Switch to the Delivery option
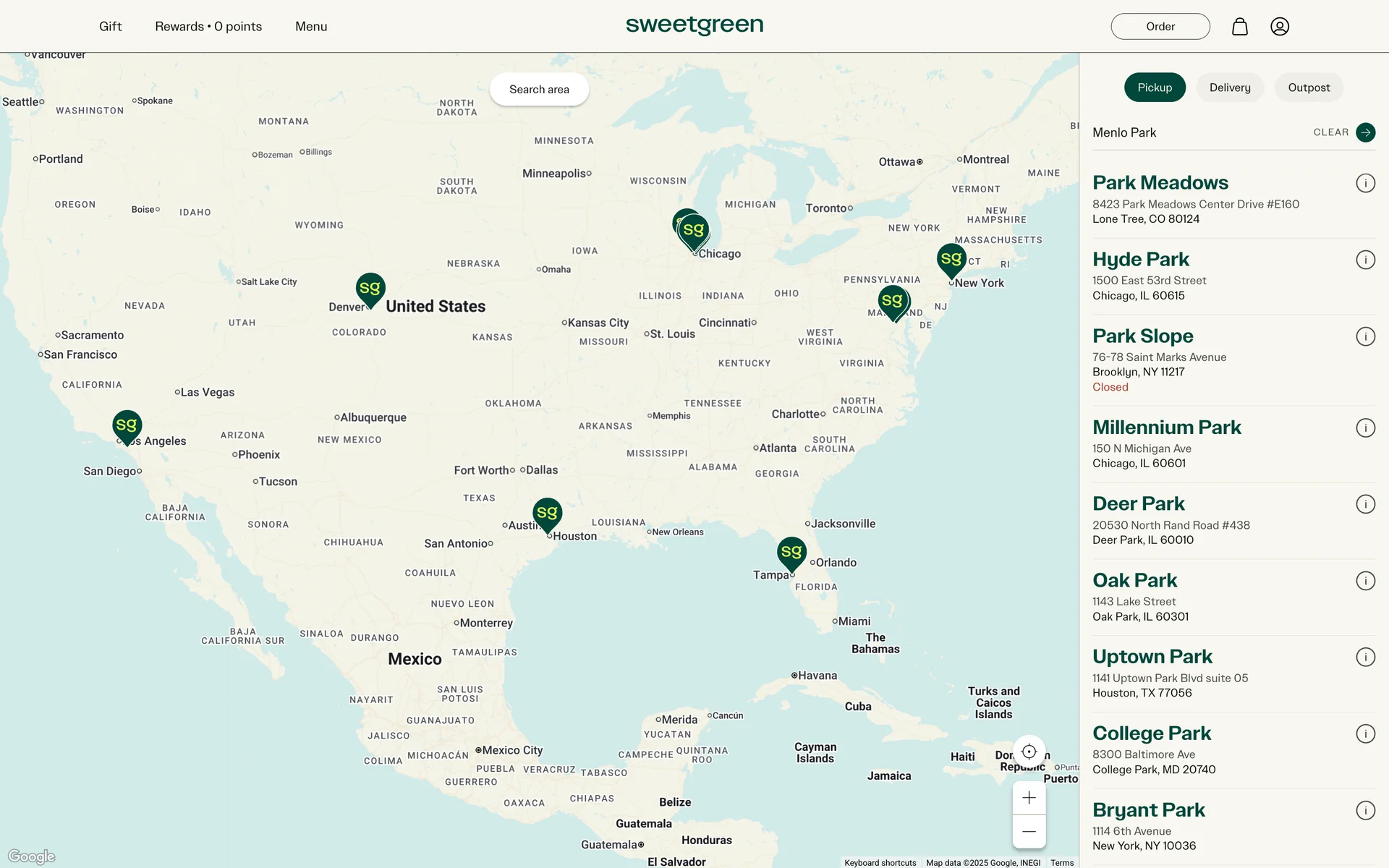The width and height of the screenshot is (1389, 868). 1229,88
